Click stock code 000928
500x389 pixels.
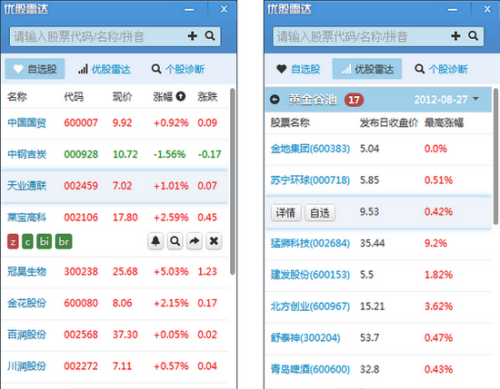point(81,154)
